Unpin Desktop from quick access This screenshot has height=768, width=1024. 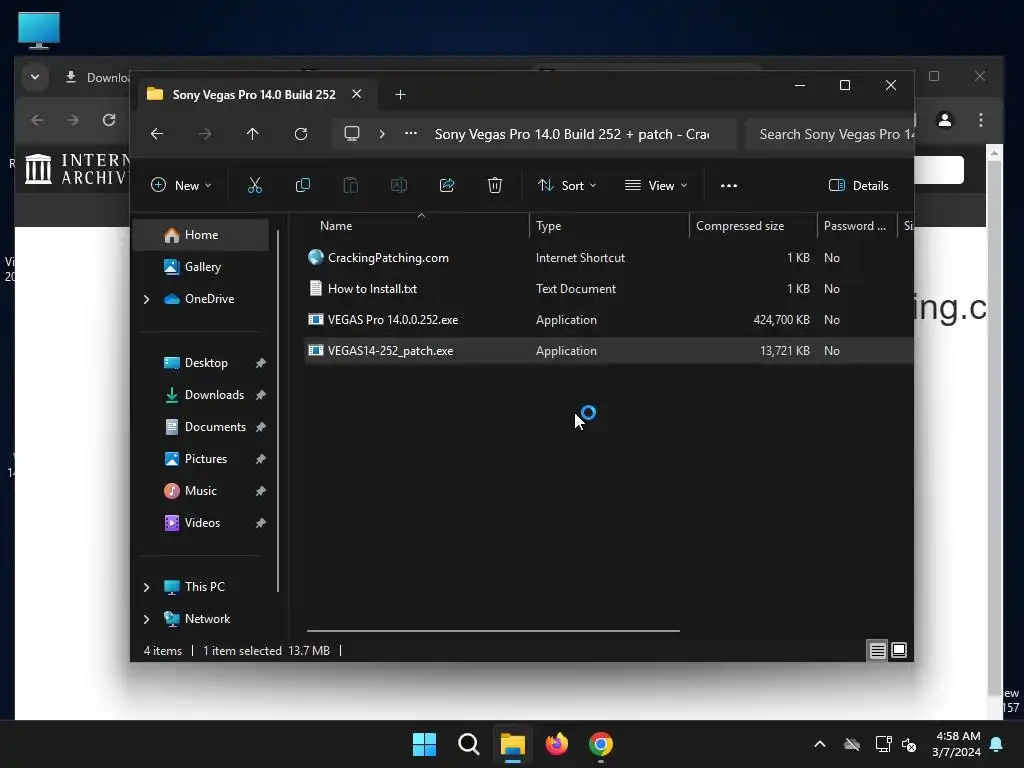261,363
